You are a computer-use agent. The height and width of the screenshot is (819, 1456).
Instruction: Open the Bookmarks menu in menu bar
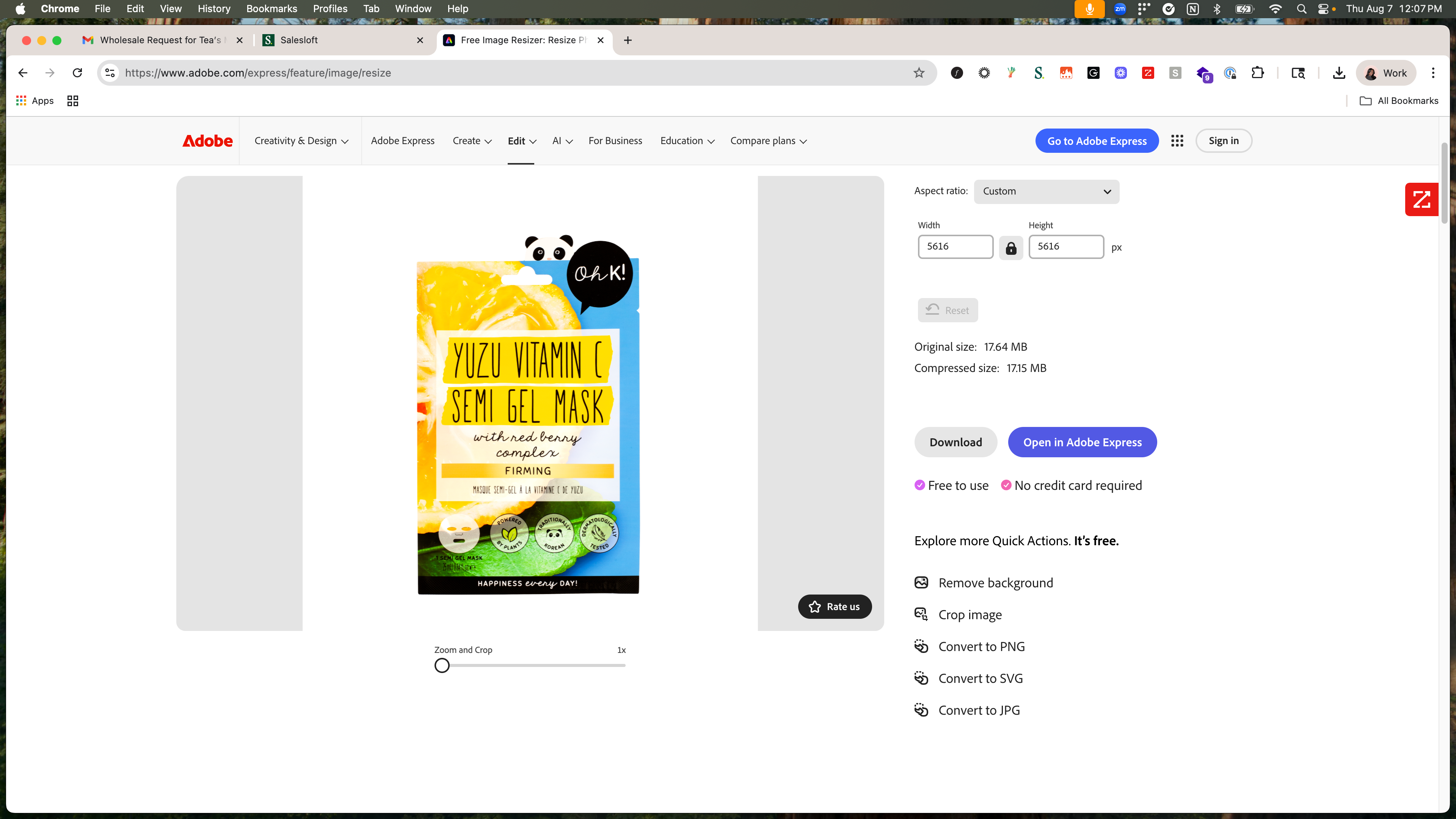click(x=271, y=8)
